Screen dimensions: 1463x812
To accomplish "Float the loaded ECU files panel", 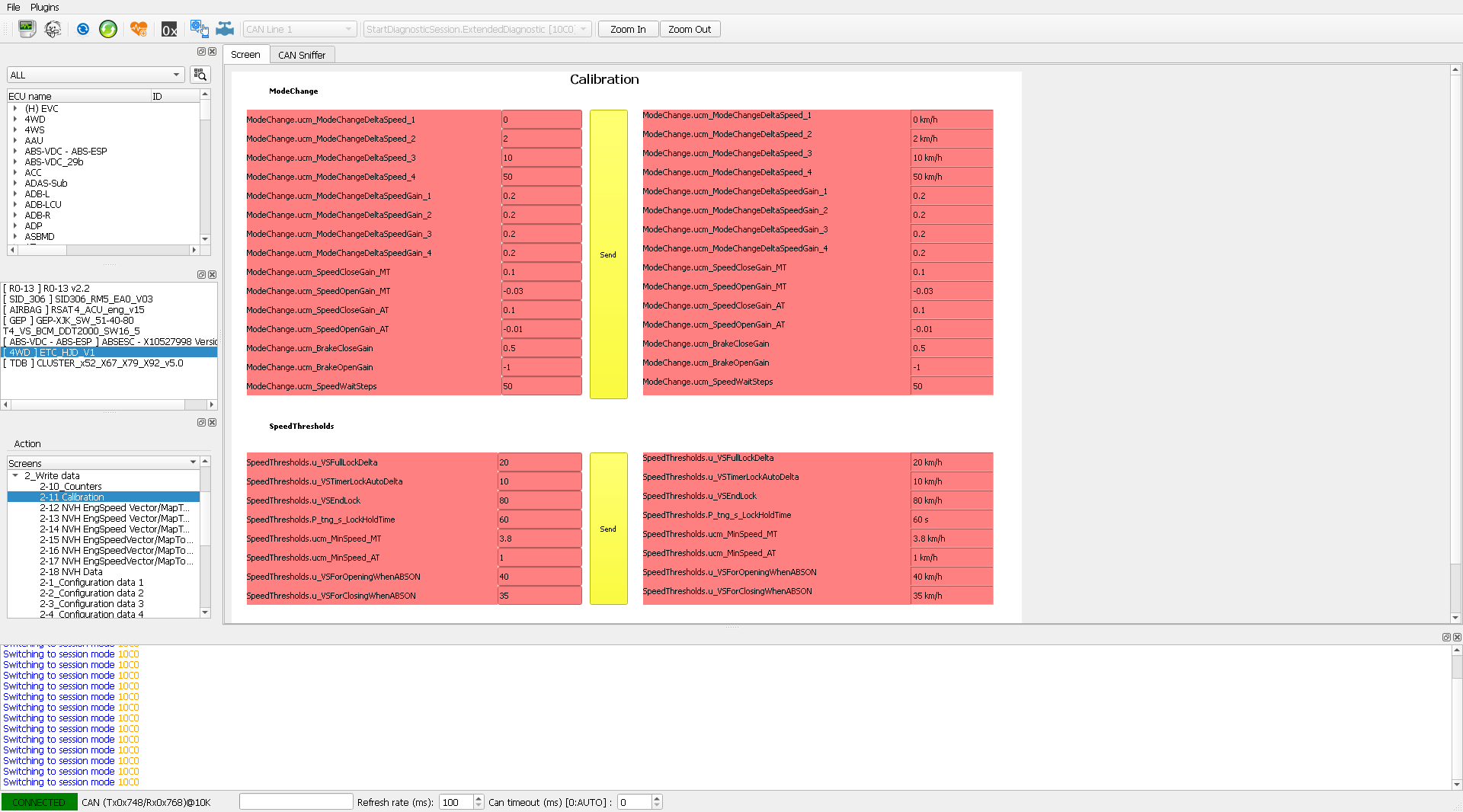I will pyautogui.click(x=201, y=275).
